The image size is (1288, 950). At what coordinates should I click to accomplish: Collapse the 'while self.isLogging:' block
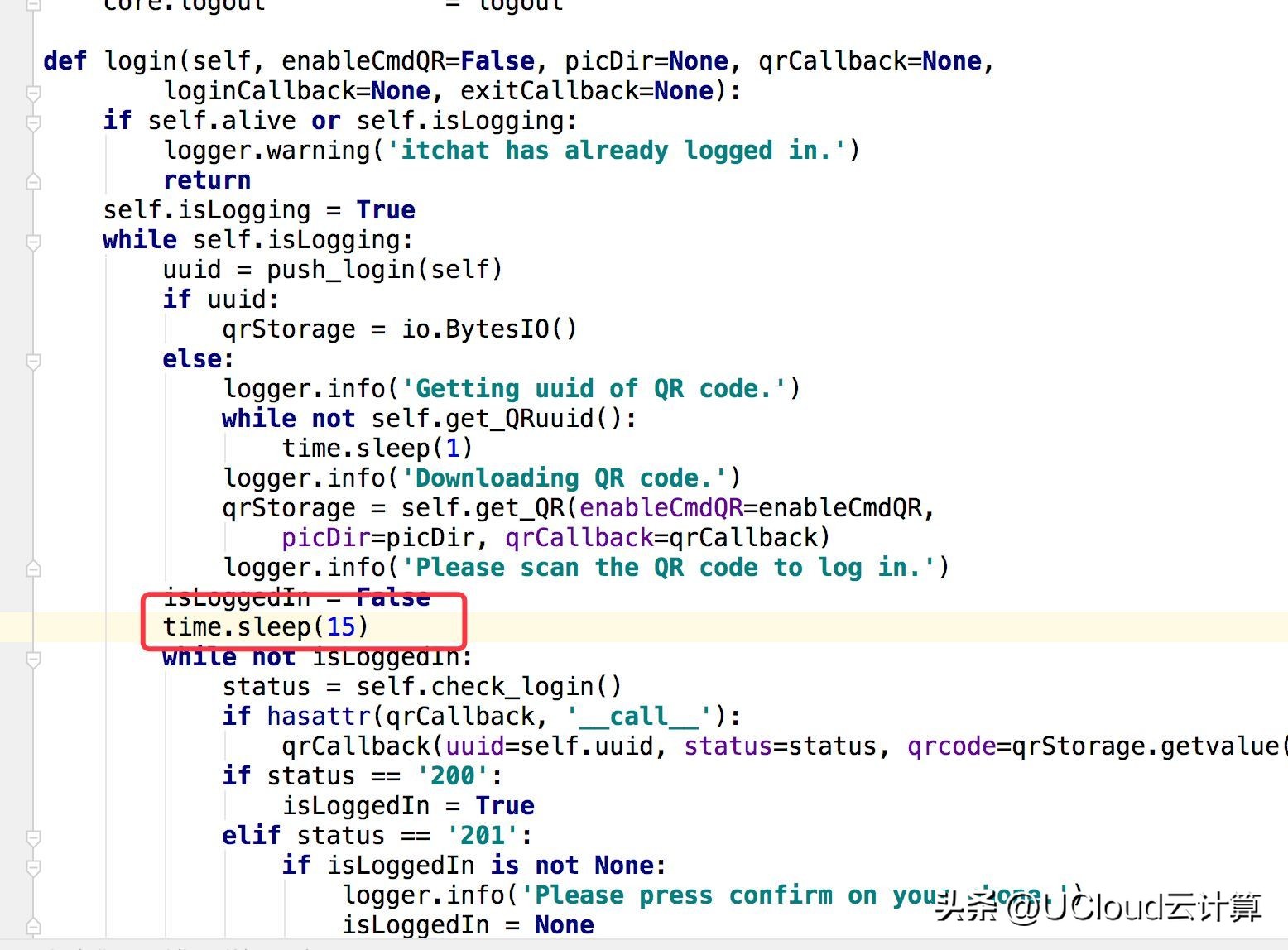(33, 242)
